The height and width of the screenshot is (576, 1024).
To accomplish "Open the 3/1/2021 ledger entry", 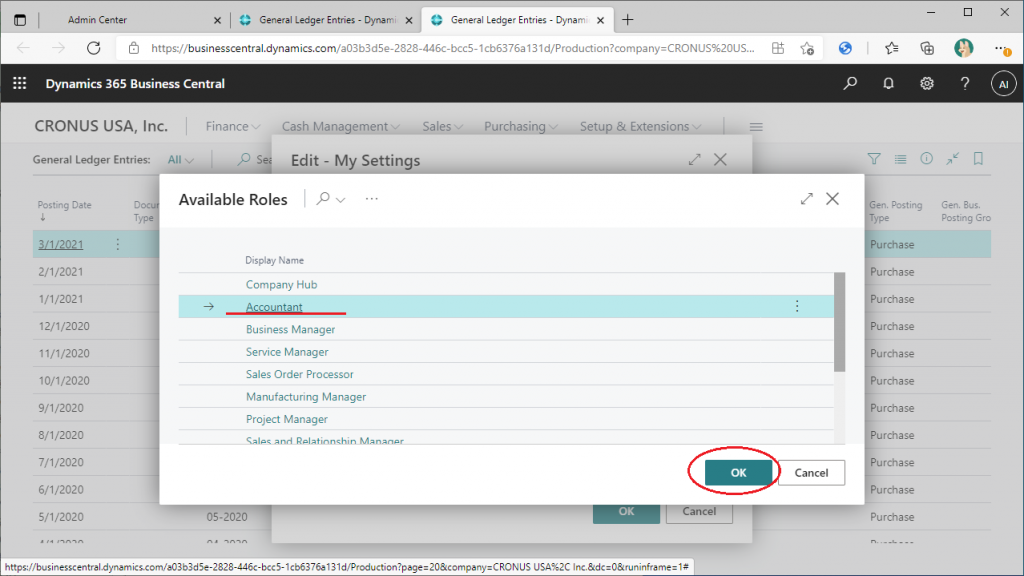I will (x=61, y=244).
